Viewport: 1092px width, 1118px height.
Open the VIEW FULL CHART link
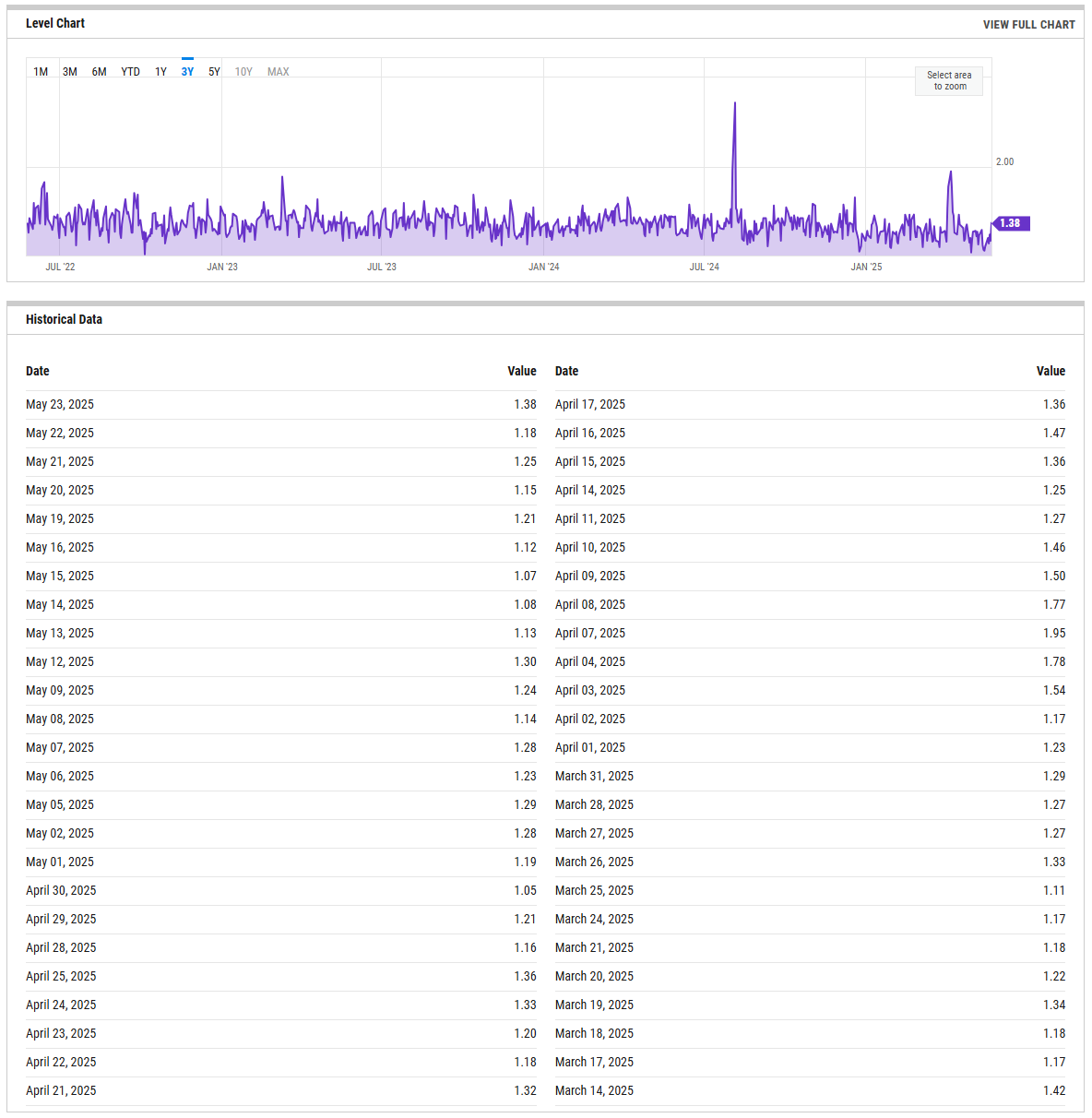(x=1029, y=25)
